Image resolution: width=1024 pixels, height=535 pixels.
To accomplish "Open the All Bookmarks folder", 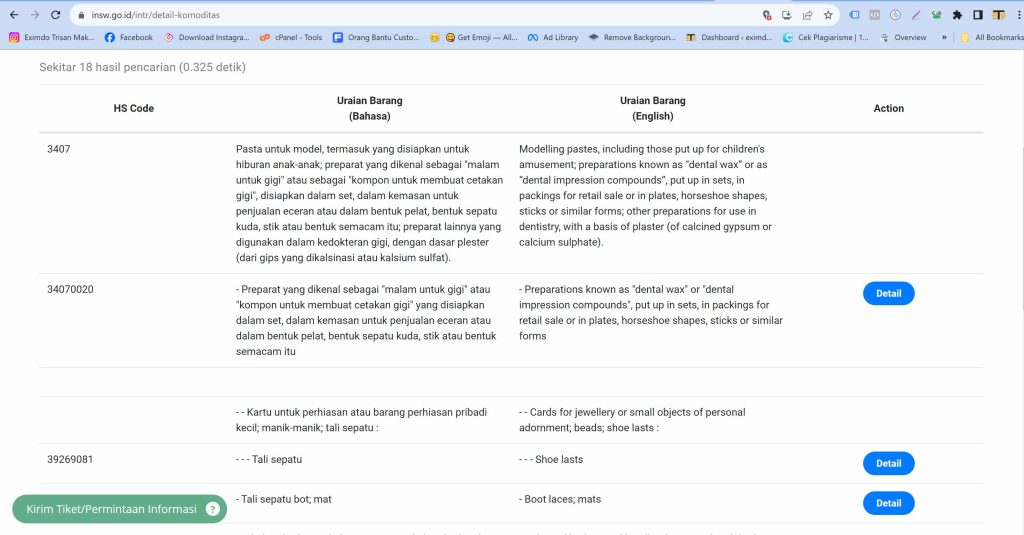I will (x=991, y=38).
